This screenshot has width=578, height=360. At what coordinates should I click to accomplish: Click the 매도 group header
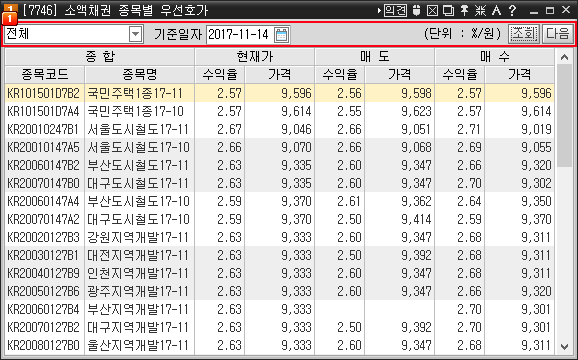[375, 57]
